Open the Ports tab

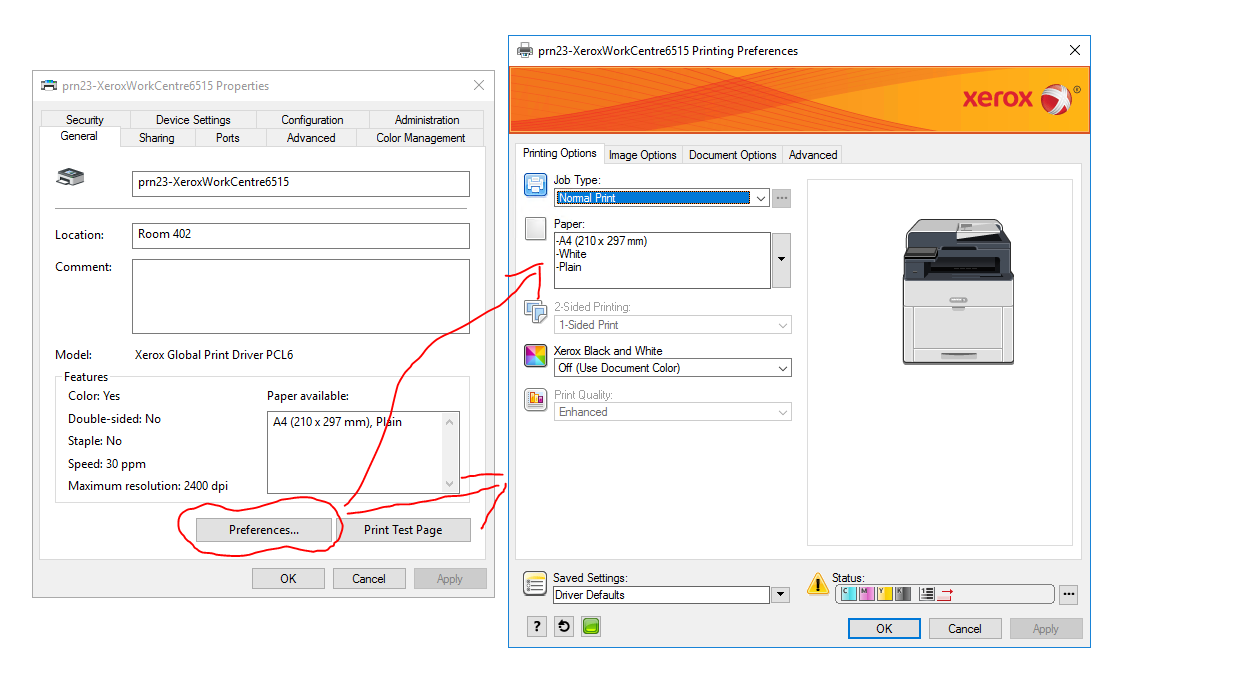(x=228, y=138)
